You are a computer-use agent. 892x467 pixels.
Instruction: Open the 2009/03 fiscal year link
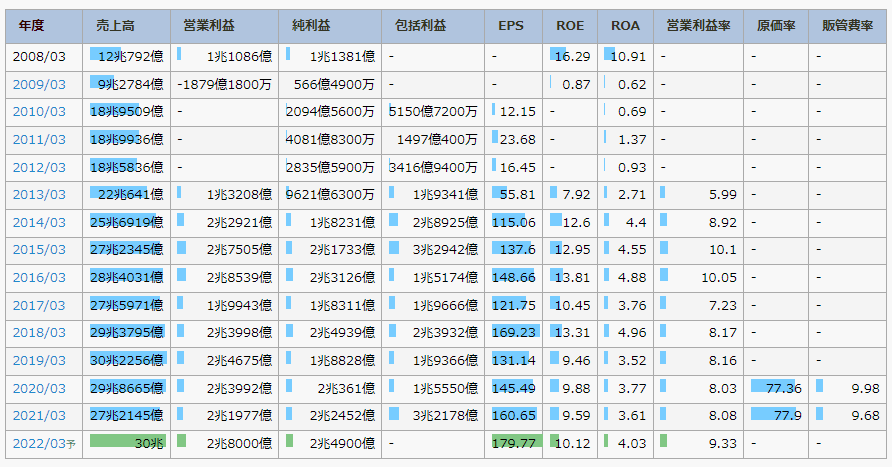pos(39,85)
